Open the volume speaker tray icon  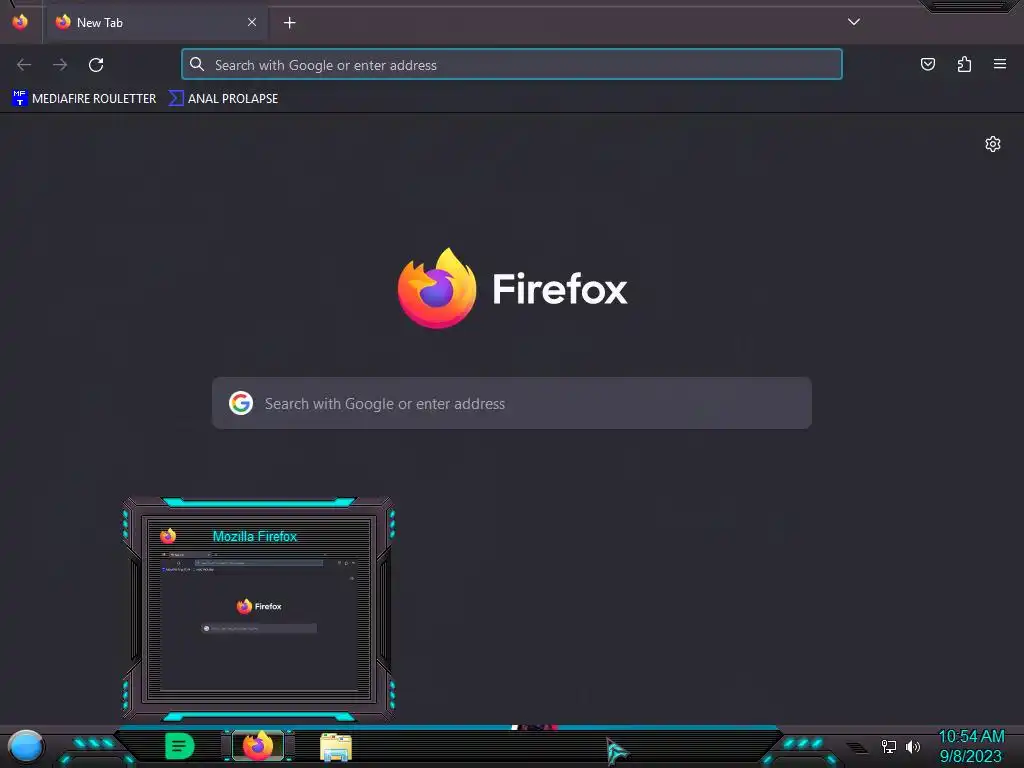point(913,746)
